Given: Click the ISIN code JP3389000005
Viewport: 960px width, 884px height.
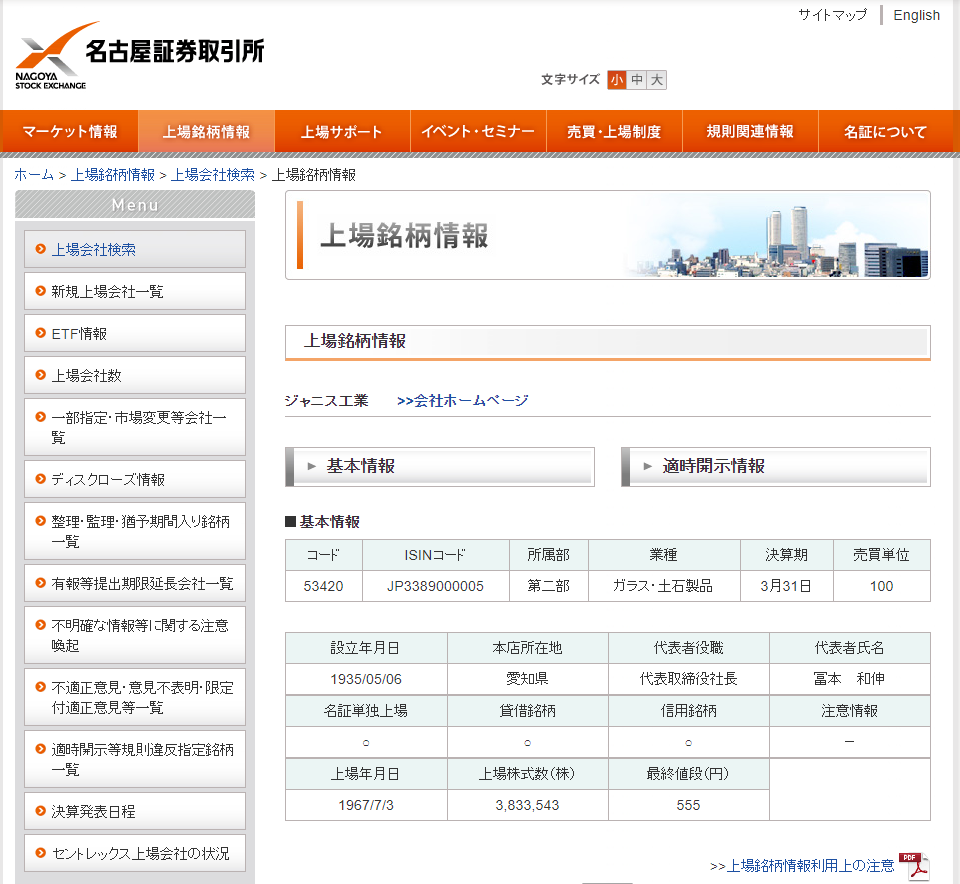Looking at the screenshot, I should pos(435,586).
